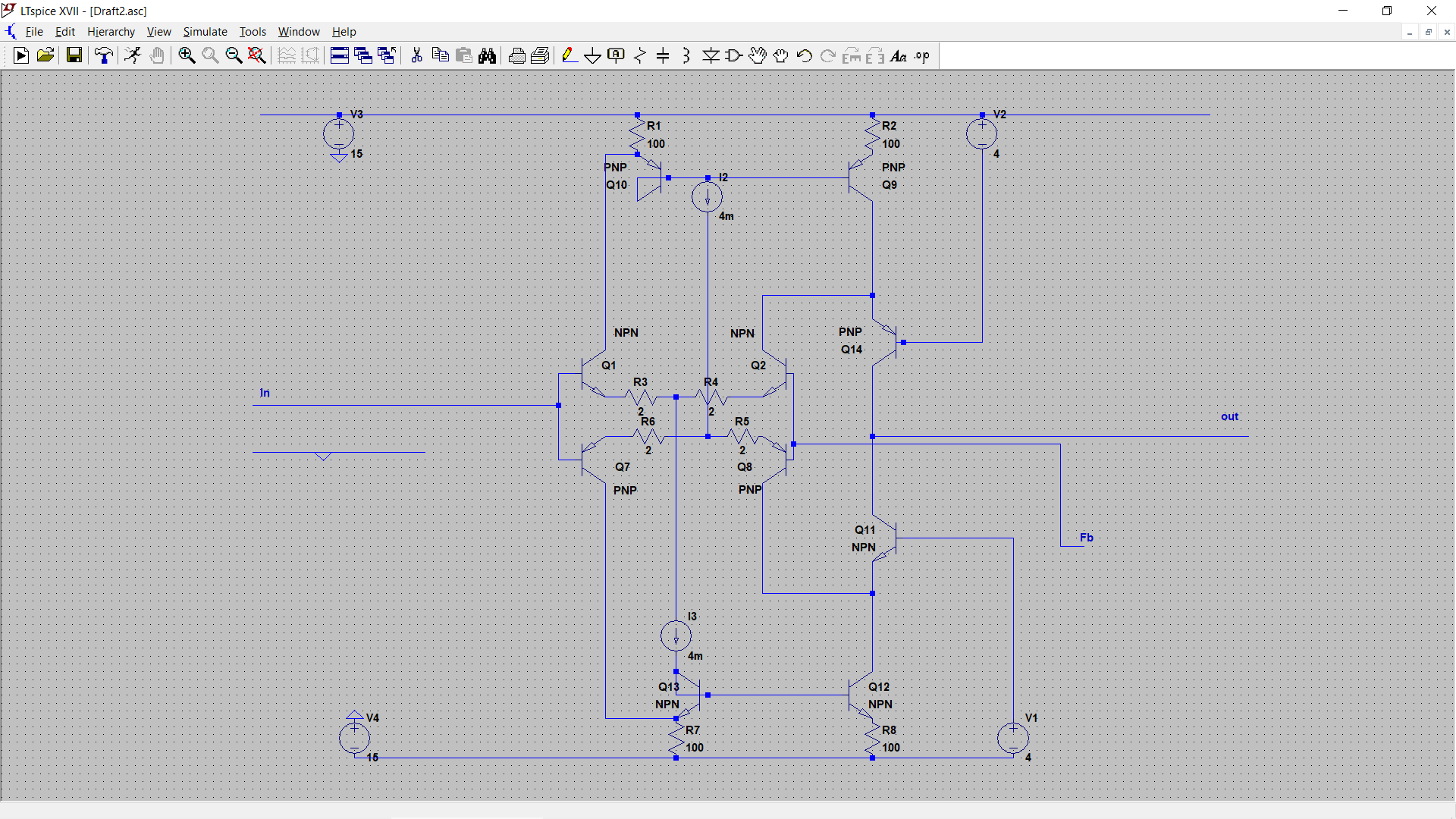This screenshot has width=1456, height=819.
Task: Open the Control Panel hammer icon
Action: (x=104, y=55)
